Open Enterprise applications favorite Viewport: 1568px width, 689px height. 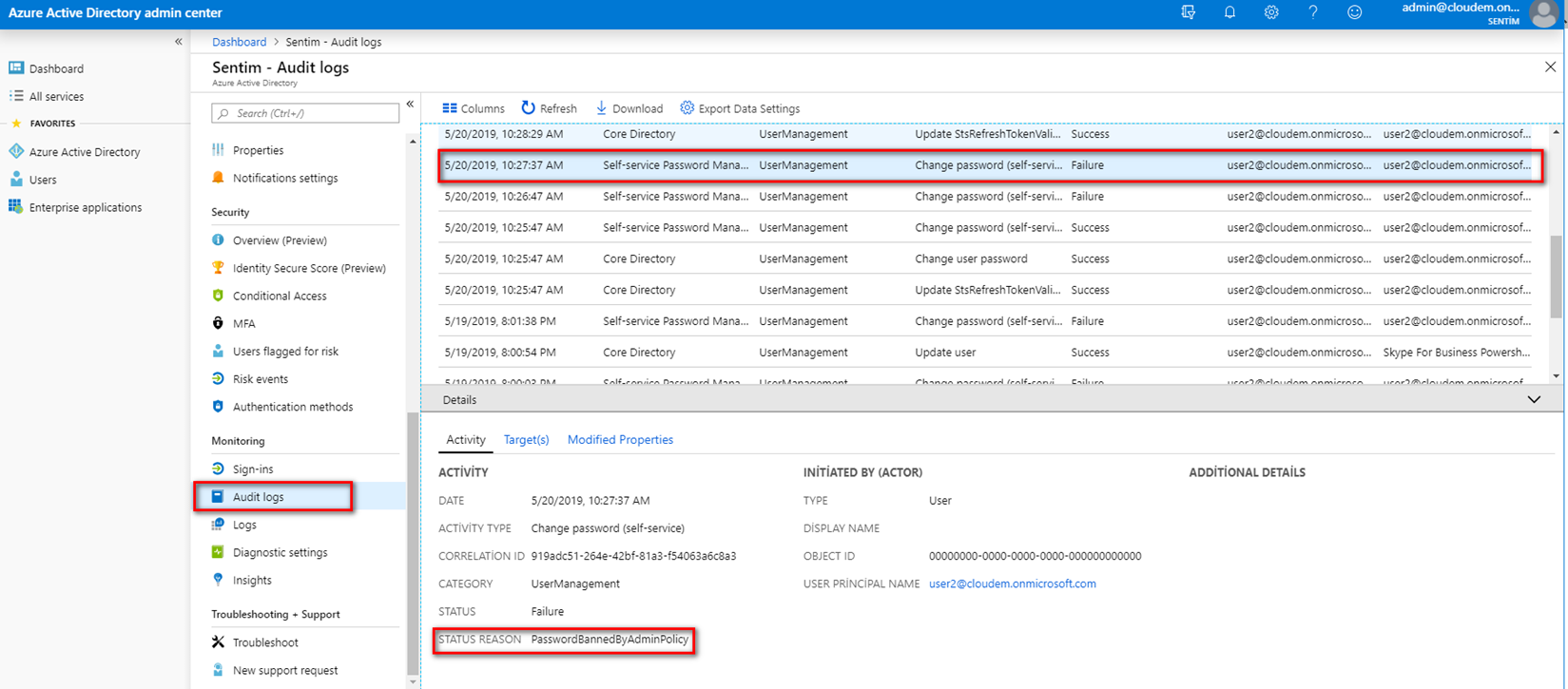click(86, 207)
